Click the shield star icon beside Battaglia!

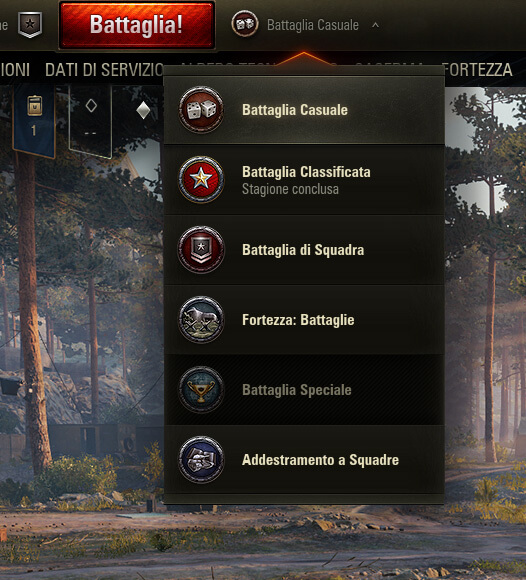30,24
